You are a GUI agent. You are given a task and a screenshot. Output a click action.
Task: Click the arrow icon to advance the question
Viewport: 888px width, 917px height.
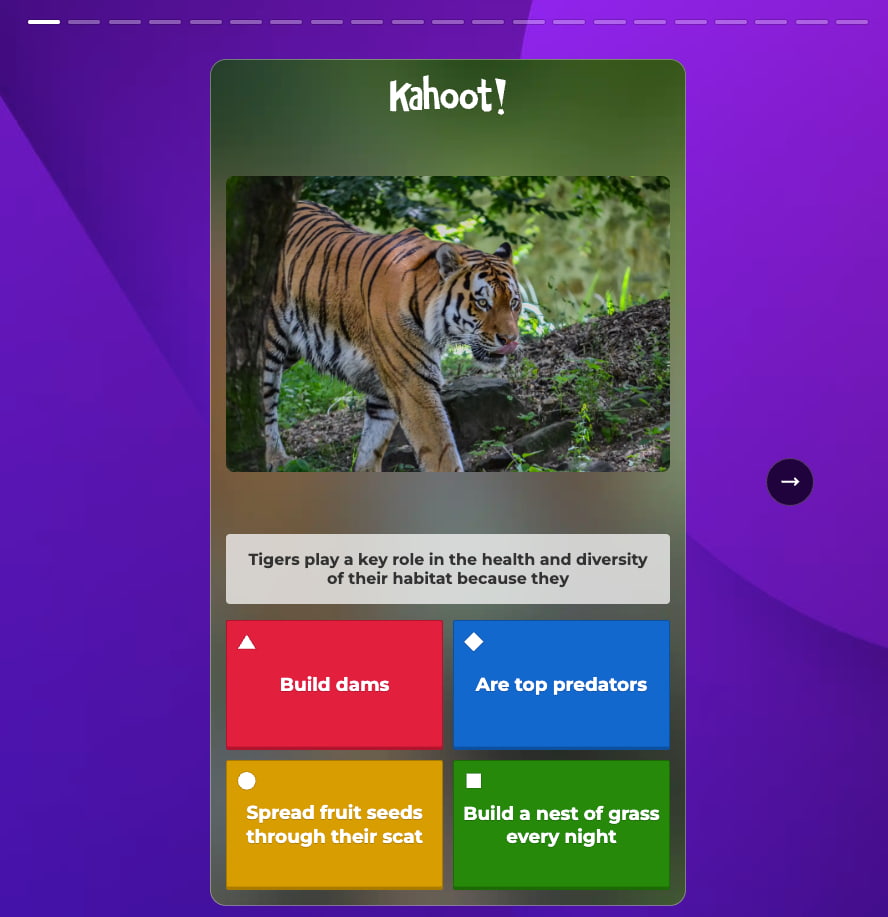790,481
